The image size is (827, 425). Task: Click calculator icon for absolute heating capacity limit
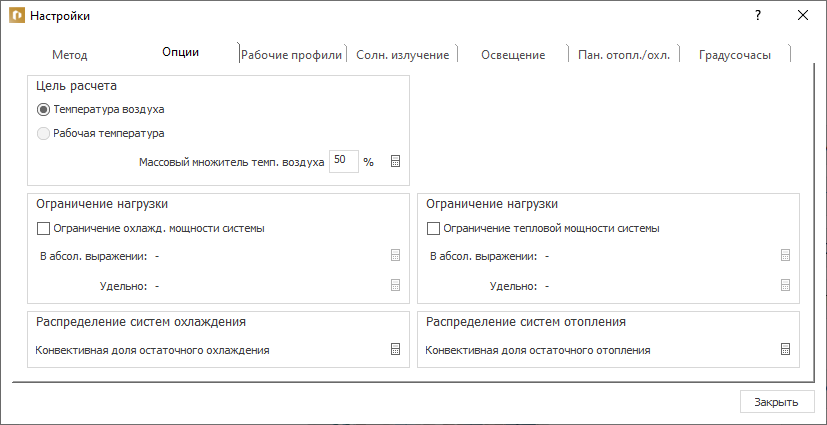coord(785,256)
